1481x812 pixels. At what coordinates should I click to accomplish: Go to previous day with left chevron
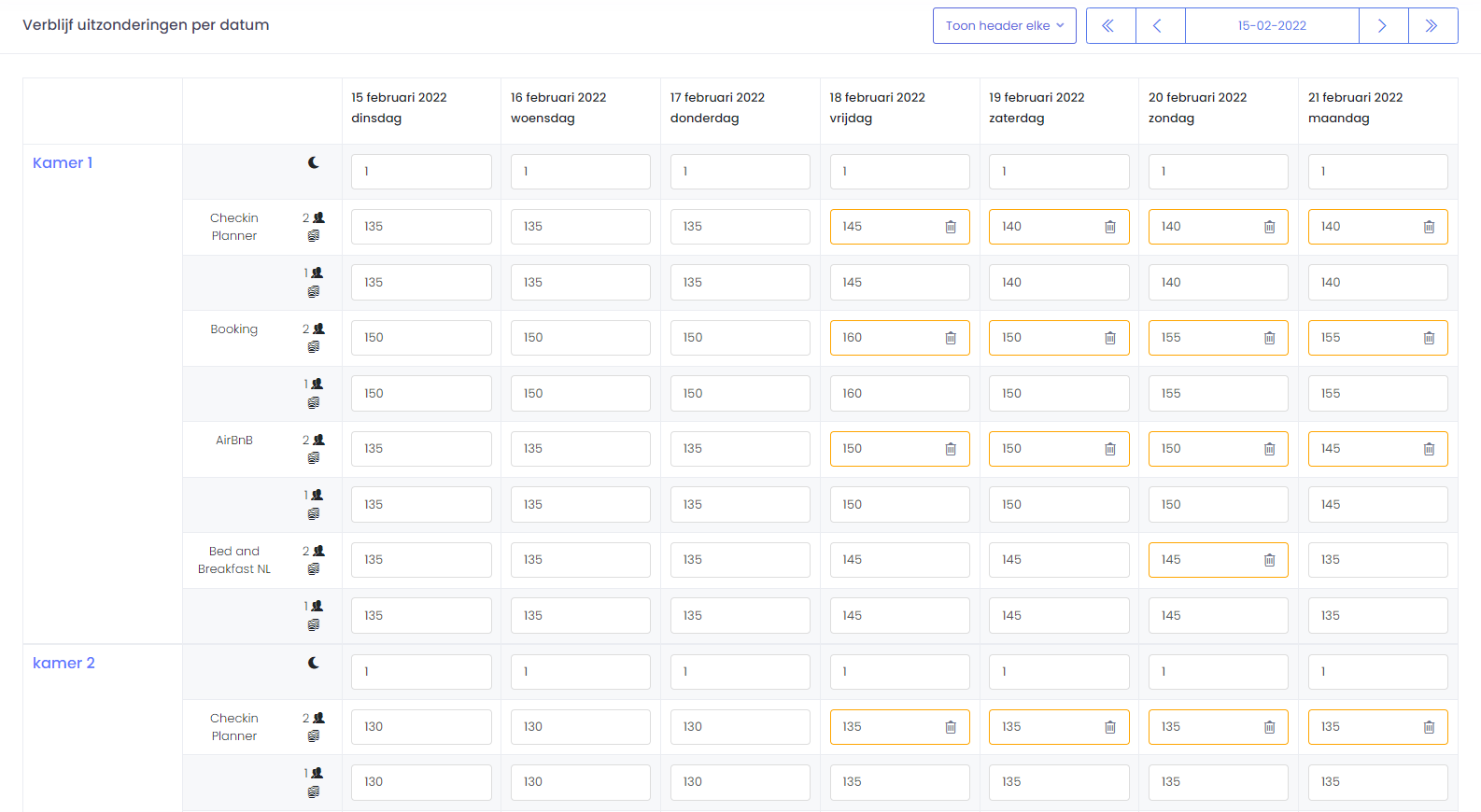pyautogui.click(x=1160, y=26)
